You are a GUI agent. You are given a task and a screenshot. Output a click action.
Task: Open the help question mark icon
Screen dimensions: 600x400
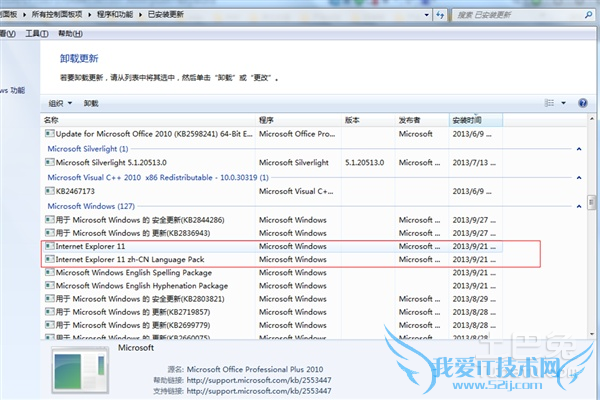[583, 103]
